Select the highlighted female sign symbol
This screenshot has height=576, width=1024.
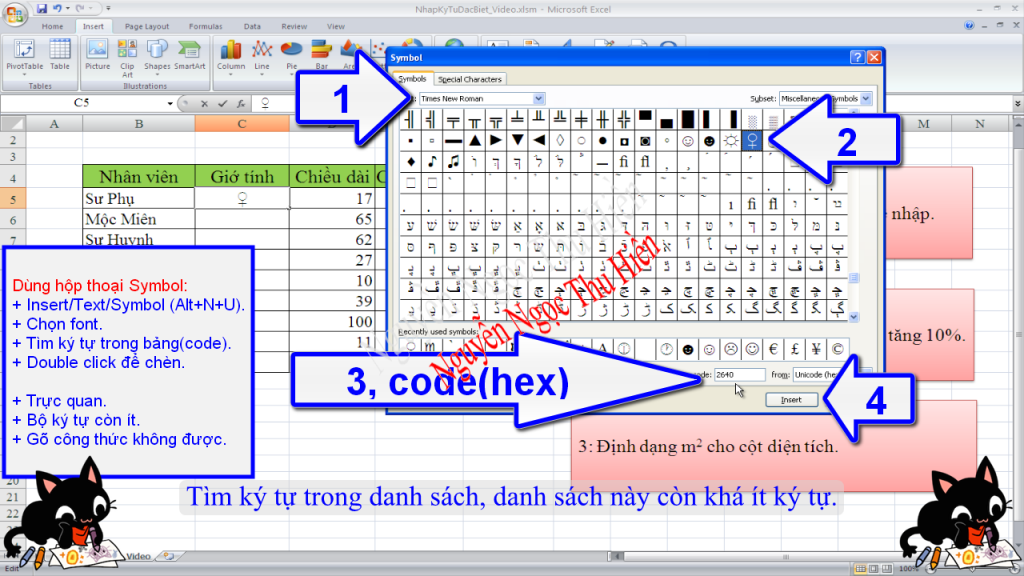(x=753, y=141)
